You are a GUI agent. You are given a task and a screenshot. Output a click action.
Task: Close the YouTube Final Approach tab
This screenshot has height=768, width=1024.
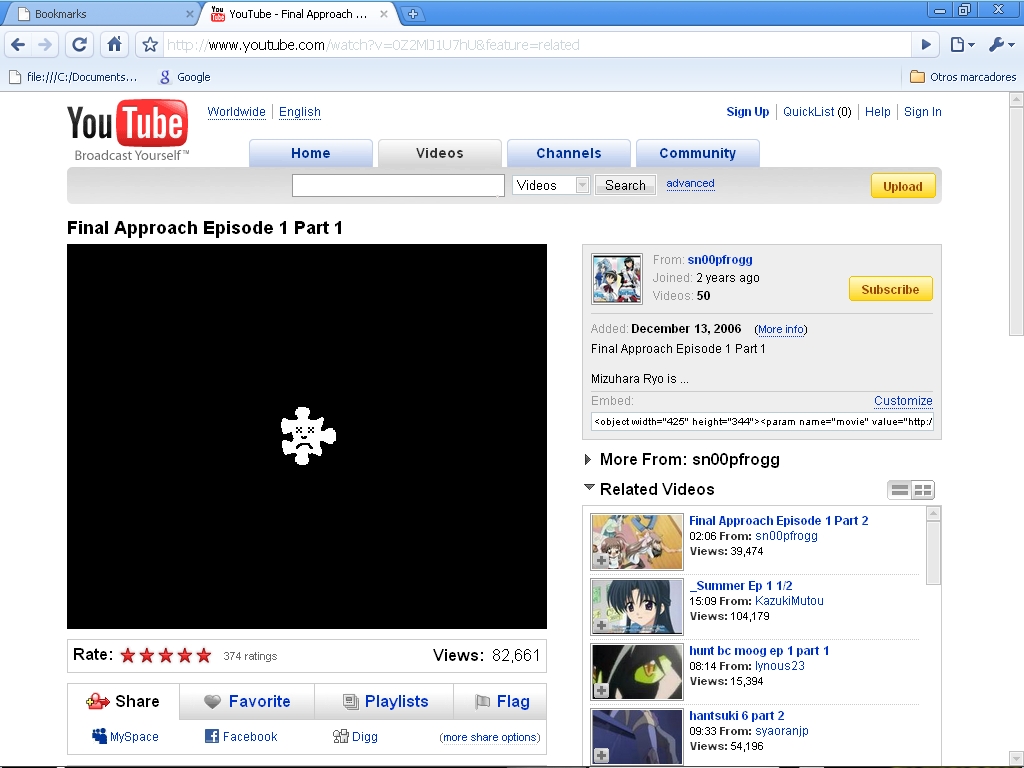point(384,14)
